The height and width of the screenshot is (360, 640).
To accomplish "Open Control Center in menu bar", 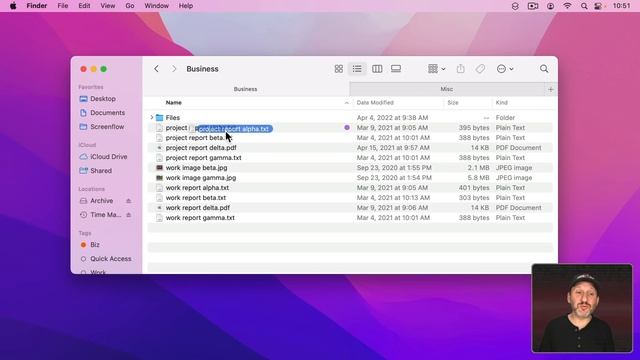I will (599, 6).
